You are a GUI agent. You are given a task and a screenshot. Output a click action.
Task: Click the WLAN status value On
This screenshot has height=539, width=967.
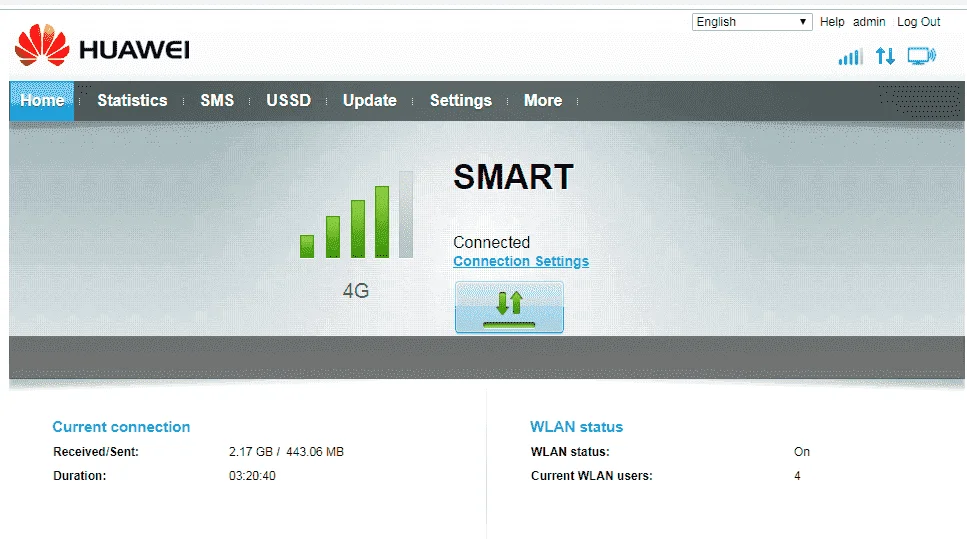pyautogui.click(x=802, y=452)
